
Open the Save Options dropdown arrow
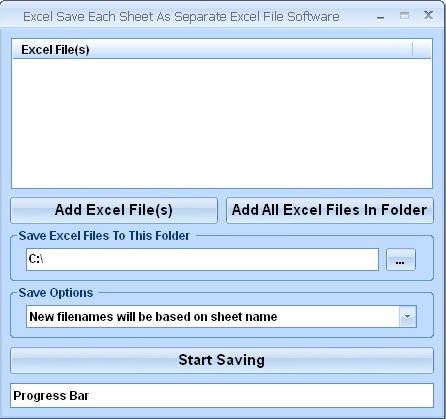(408, 316)
